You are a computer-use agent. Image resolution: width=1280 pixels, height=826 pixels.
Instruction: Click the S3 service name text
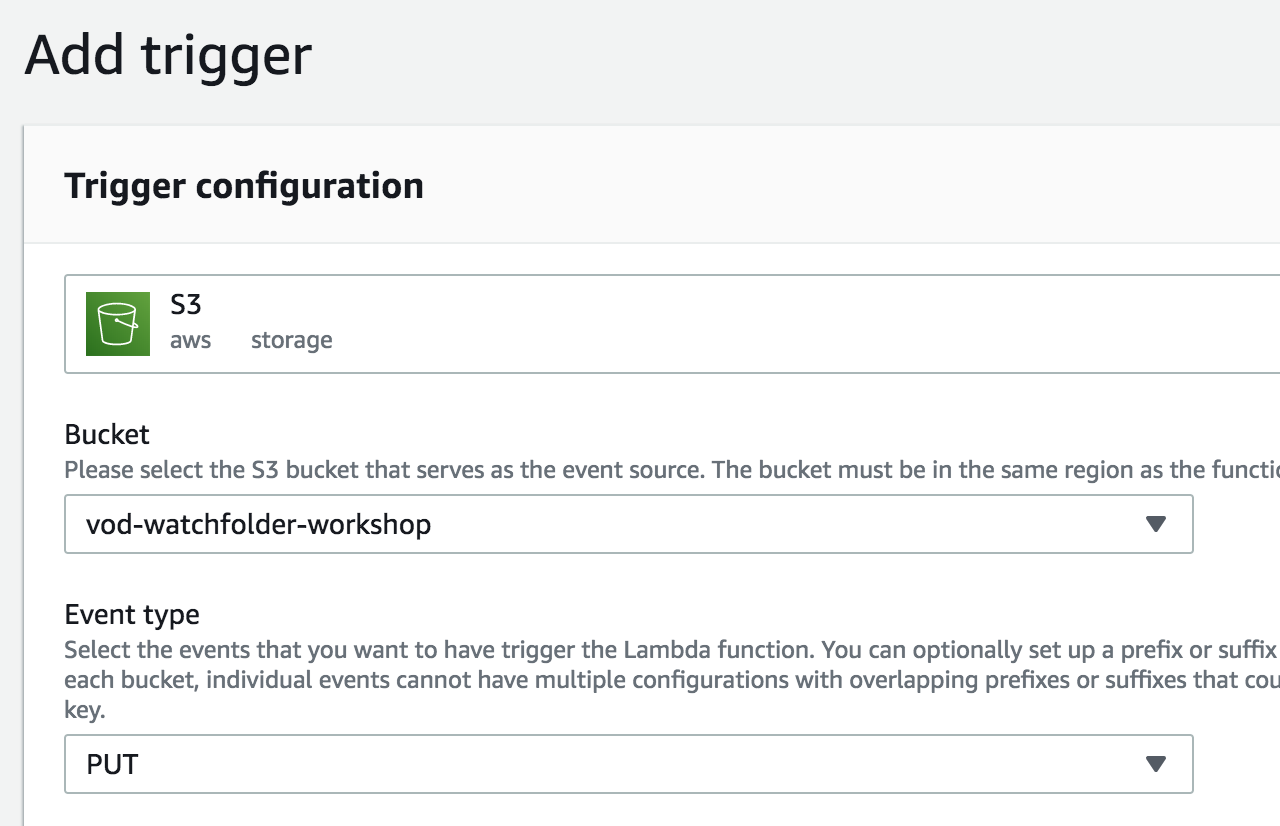coord(186,303)
